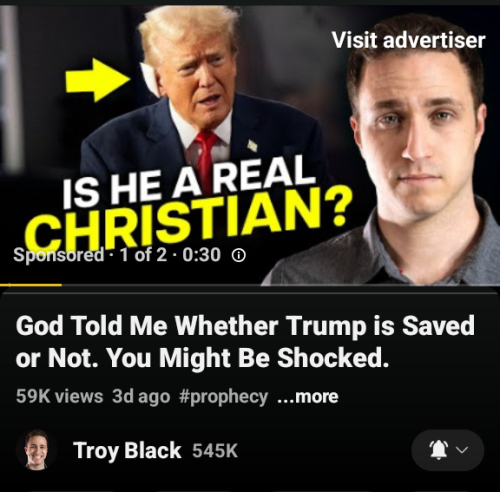Tap the notification bell icon

tap(439, 450)
